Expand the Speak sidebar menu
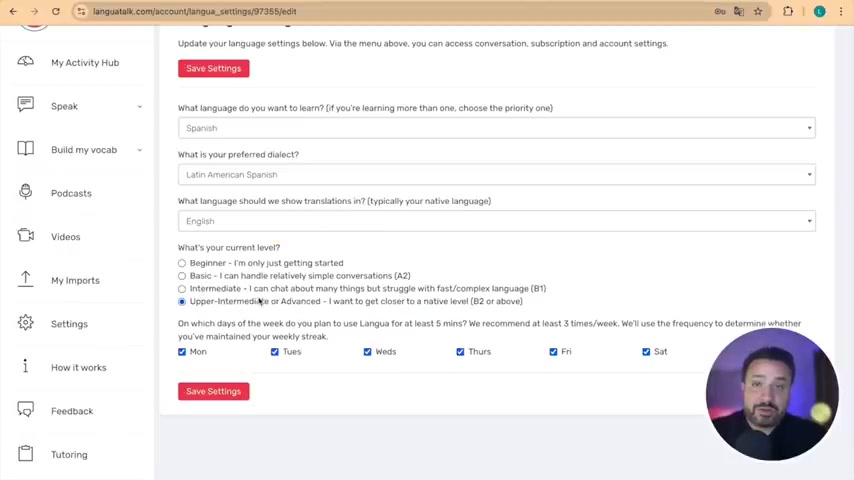 pyautogui.click(x=80, y=106)
